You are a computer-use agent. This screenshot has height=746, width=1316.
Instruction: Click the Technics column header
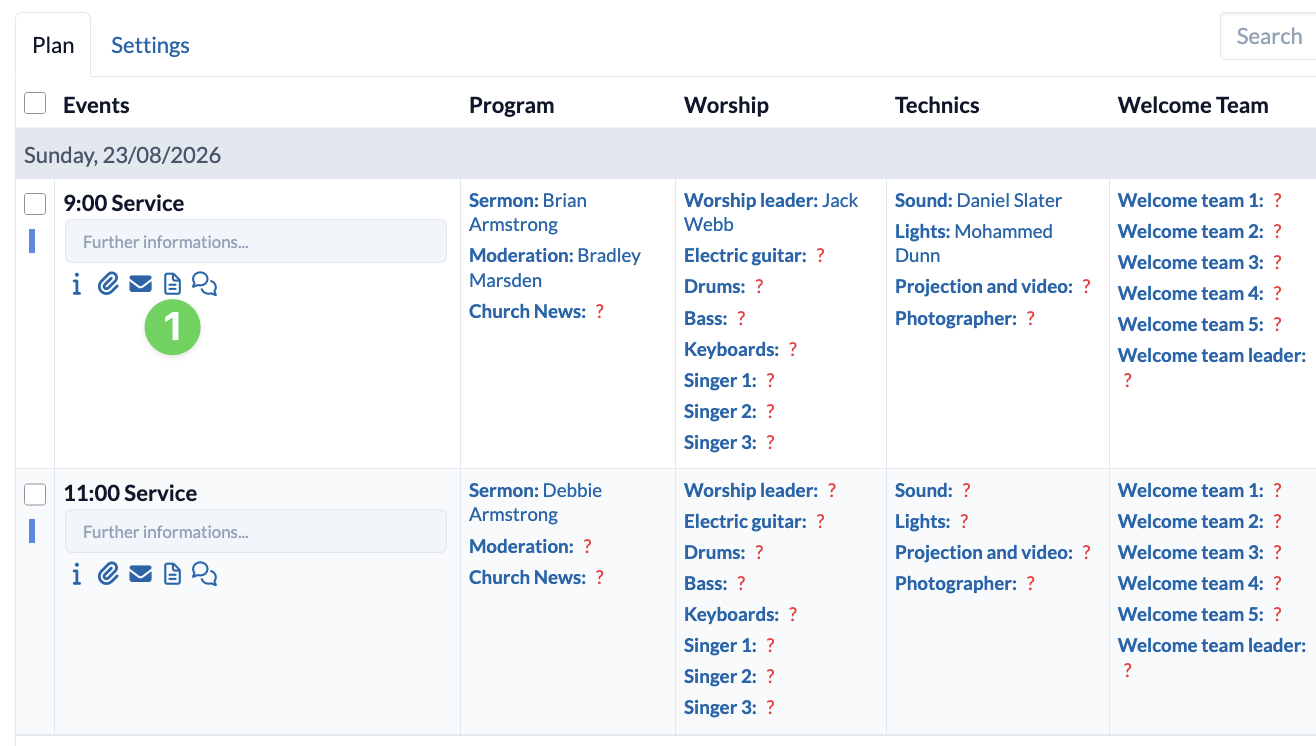coord(937,105)
